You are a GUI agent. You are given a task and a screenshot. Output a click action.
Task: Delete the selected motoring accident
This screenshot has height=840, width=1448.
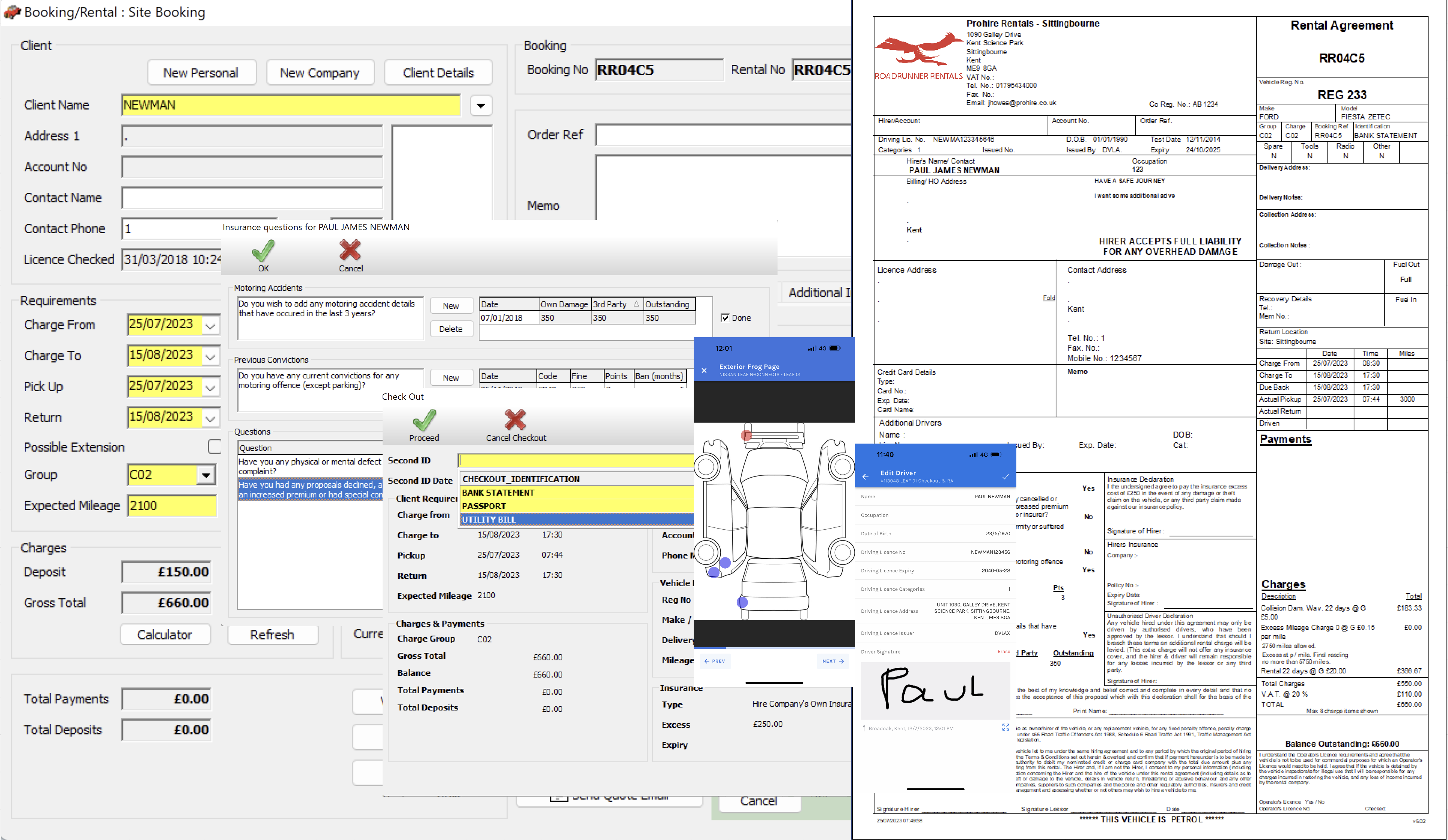tap(451, 329)
